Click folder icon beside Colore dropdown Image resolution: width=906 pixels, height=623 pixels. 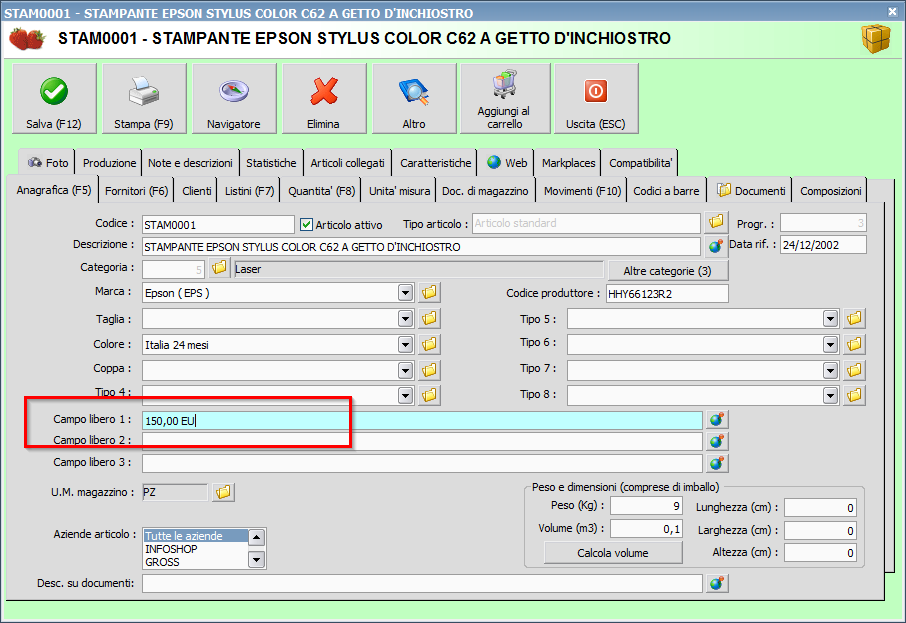pos(429,344)
